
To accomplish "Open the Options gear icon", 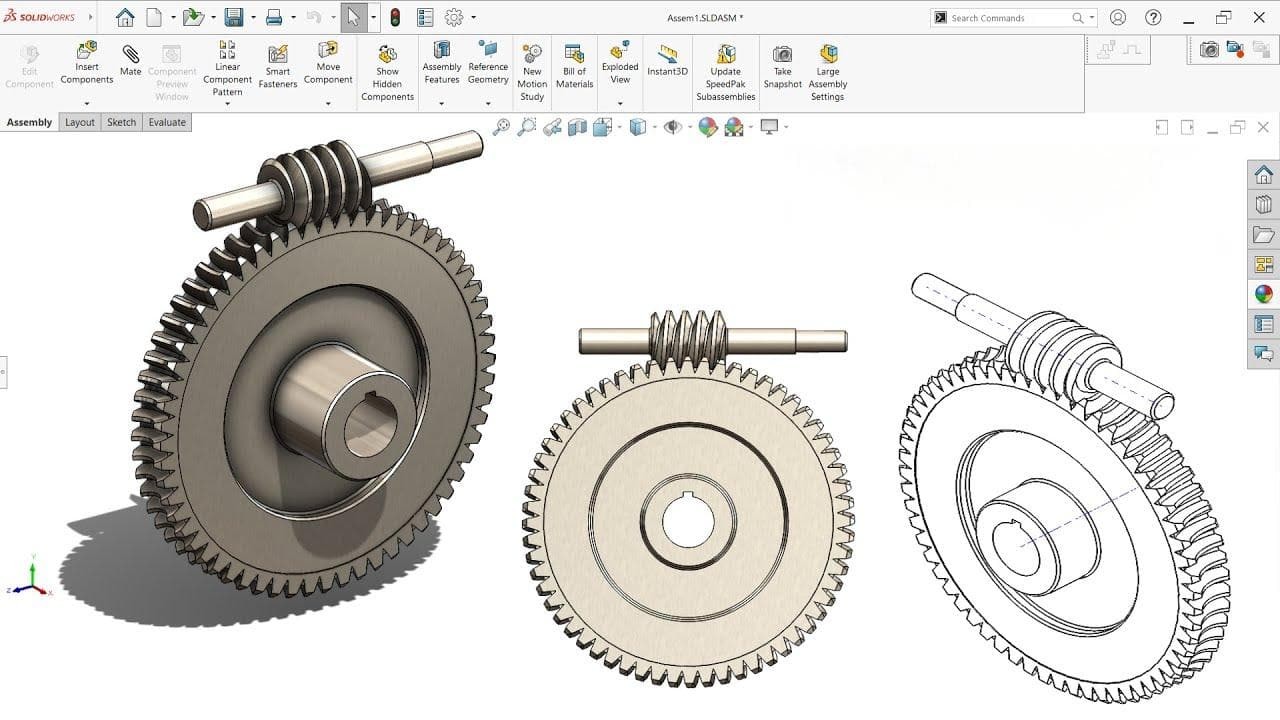I will point(454,17).
